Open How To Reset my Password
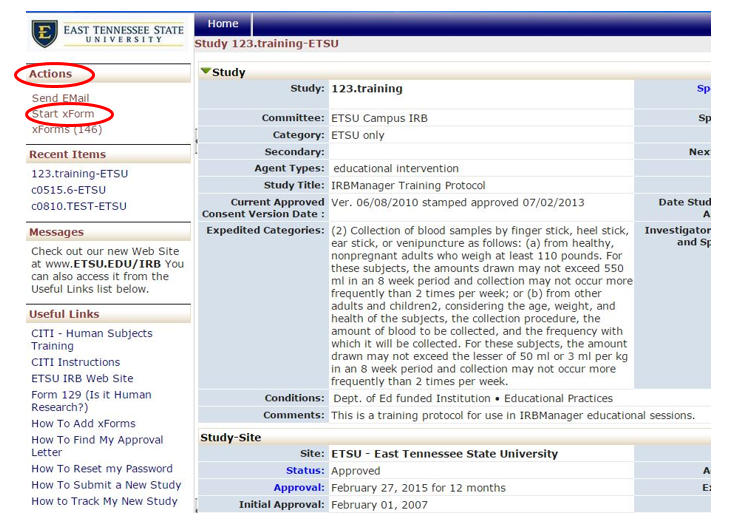Image resolution: width=730 pixels, height=520 pixels. 101,469
